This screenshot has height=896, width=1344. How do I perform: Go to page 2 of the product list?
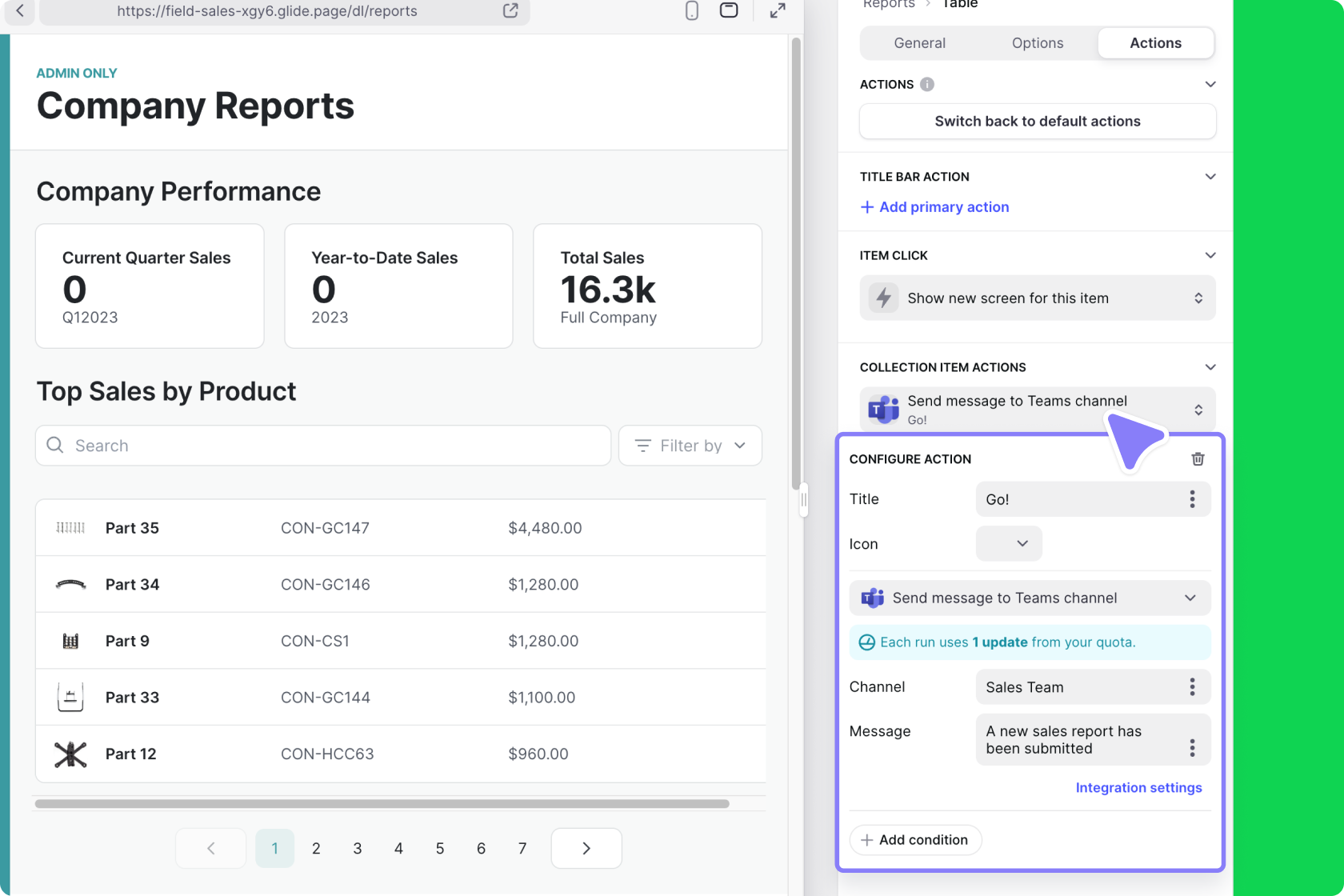coord(316,848)
